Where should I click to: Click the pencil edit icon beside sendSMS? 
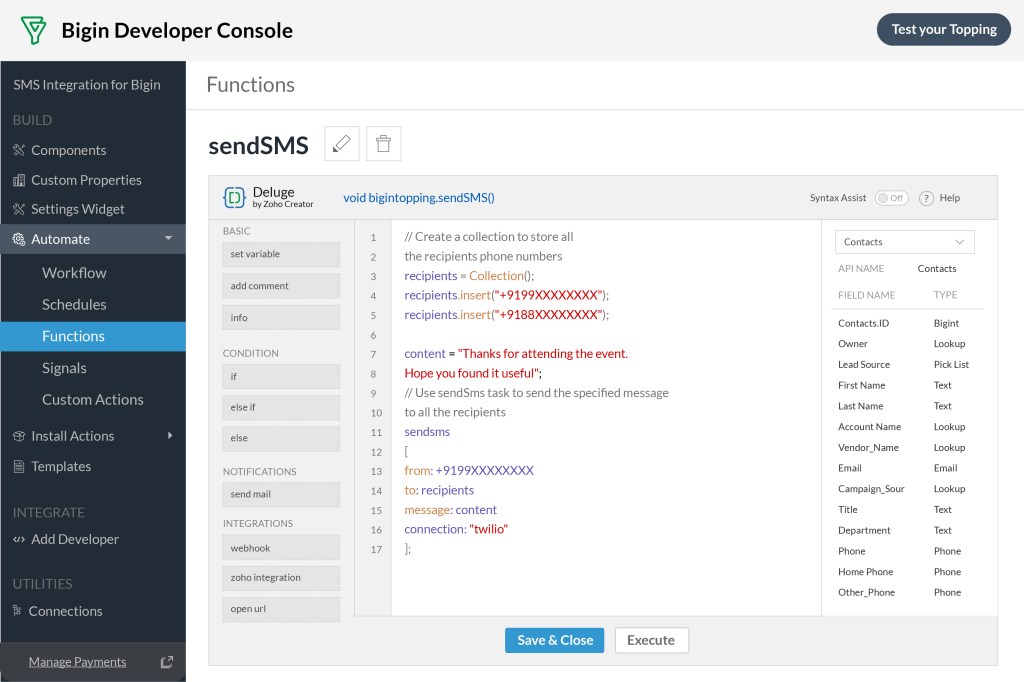342,144
